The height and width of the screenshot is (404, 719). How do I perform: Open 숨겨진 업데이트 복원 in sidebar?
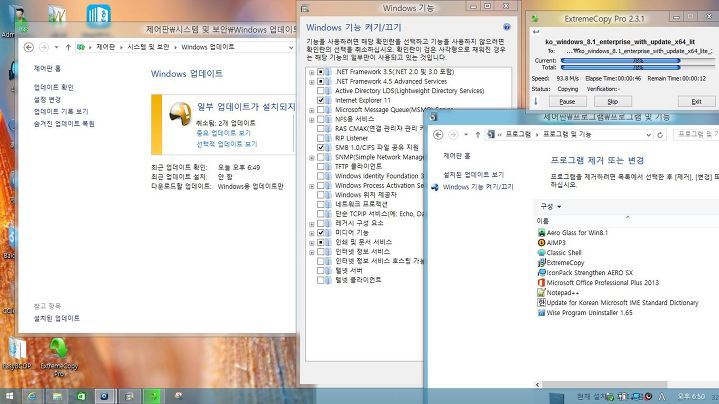(64, 124)
